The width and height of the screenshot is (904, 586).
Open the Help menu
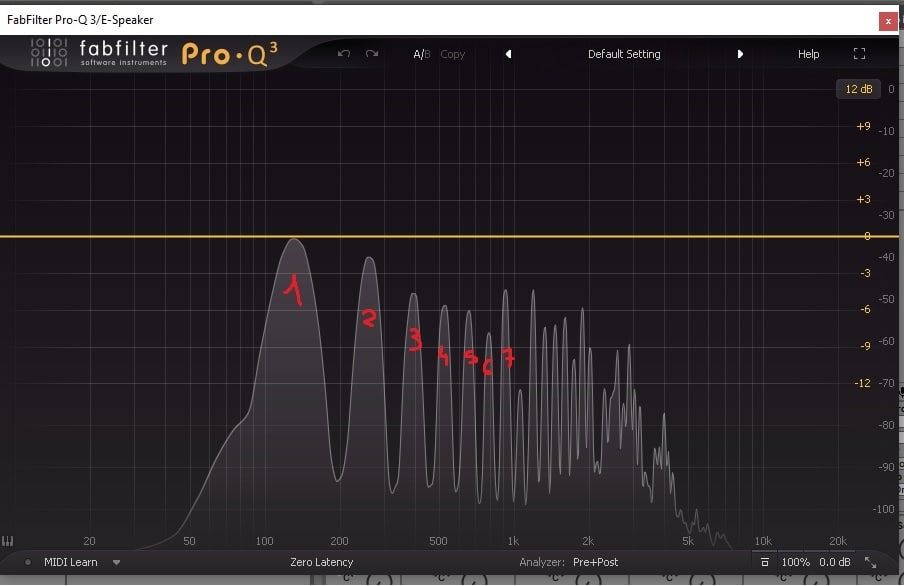point(808,54)
